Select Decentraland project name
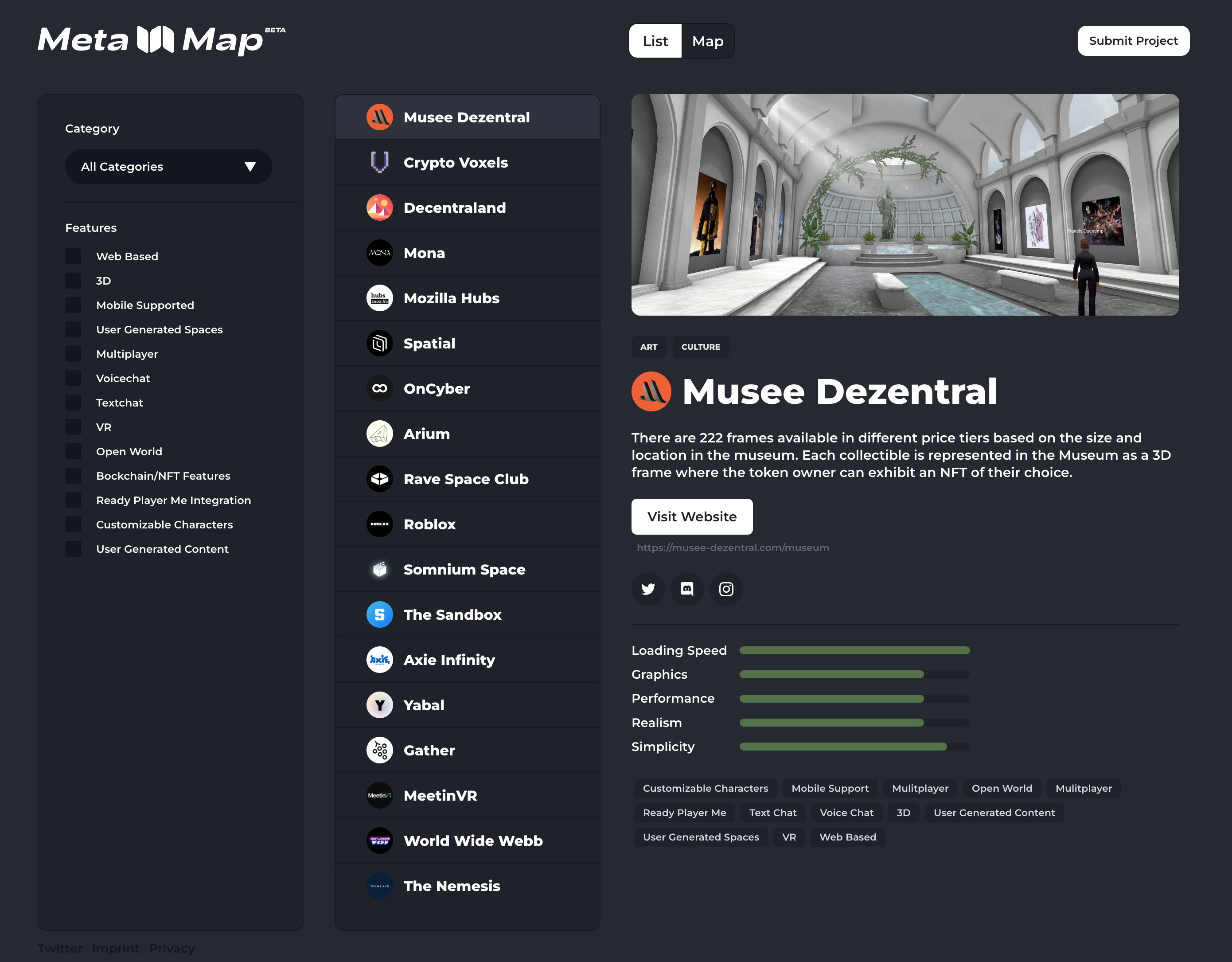The image size is (1232, 962). click(x=455, y=207)
